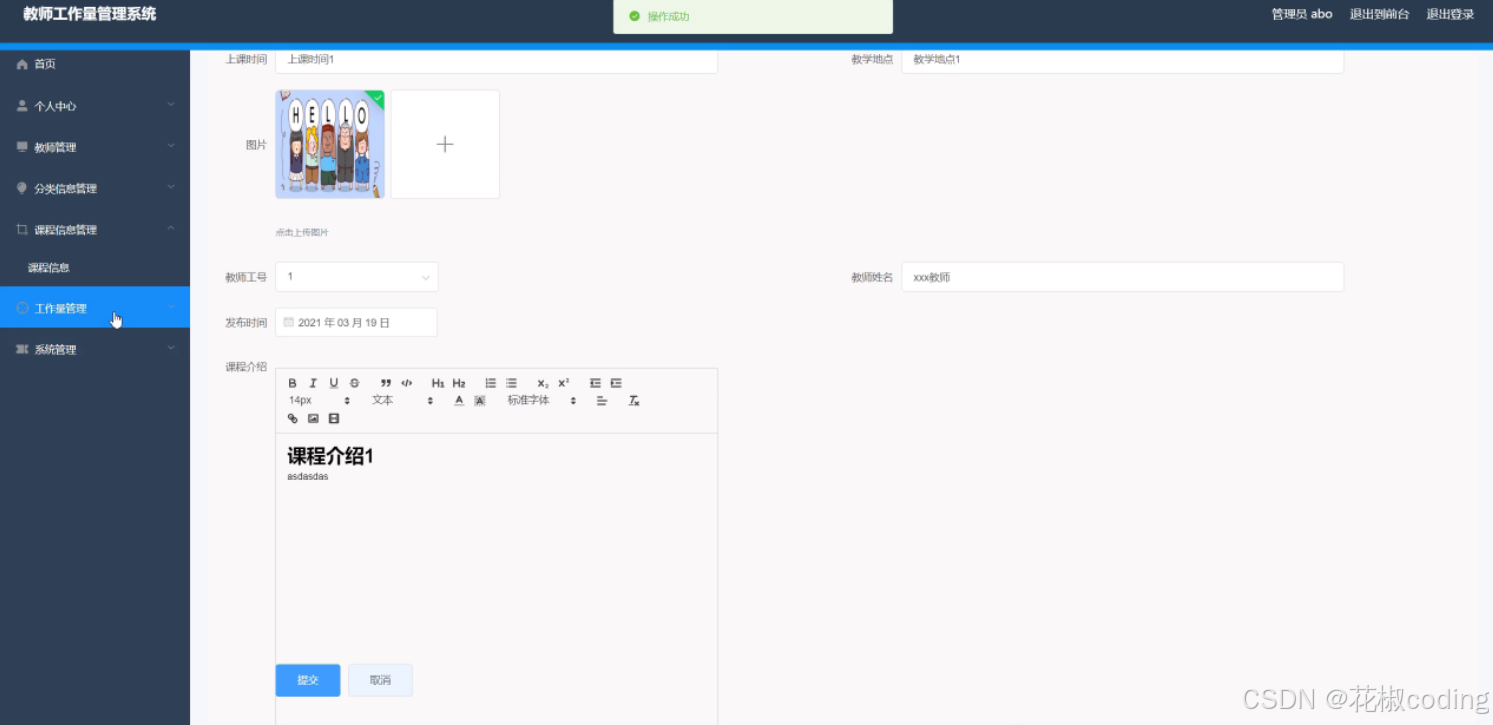1493x725 pixels.
Task: Open text background color picker
Action: (x=480, y=401)
